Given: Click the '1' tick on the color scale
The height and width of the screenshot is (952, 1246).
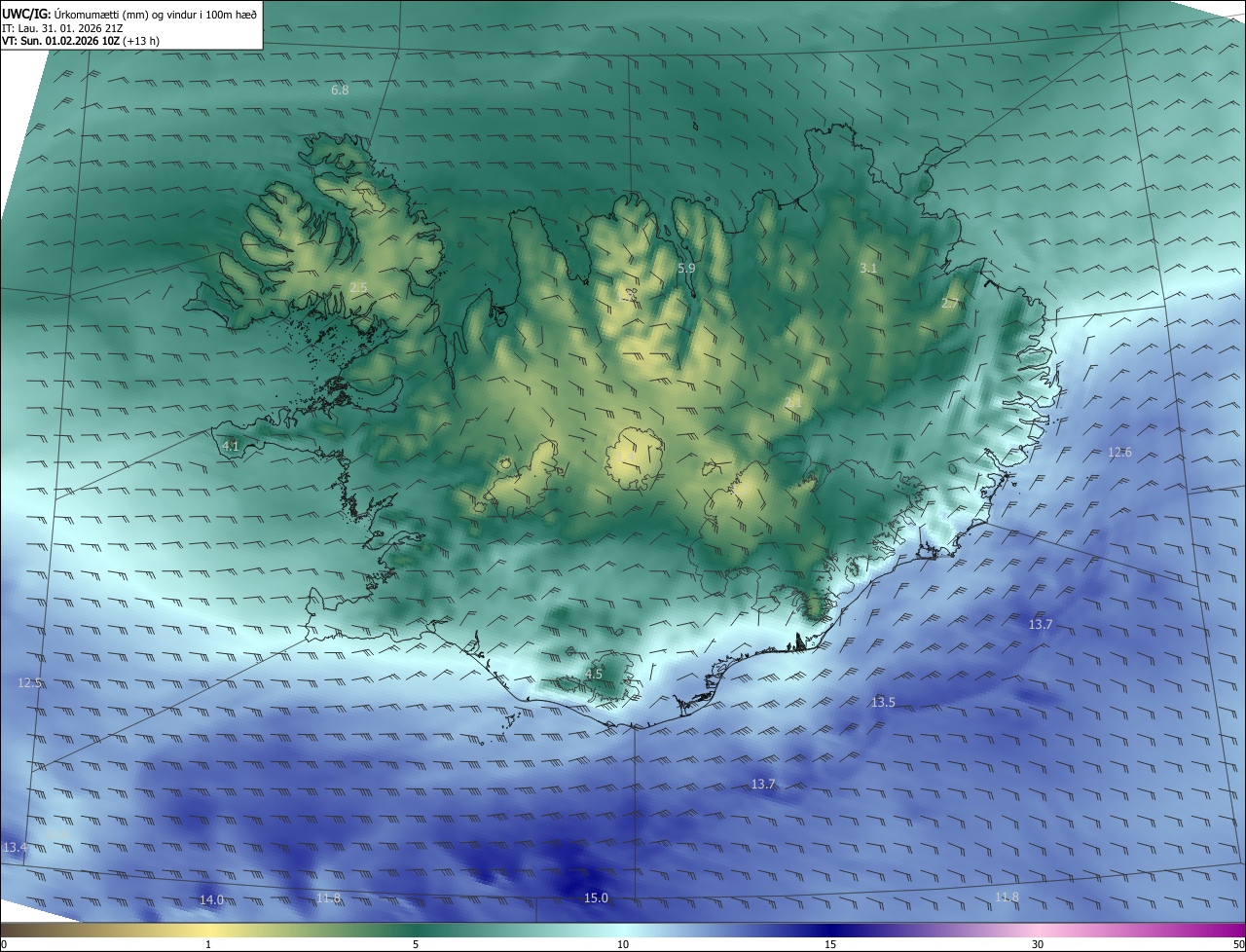Looking at the screenshot, I should pos(208,944).
